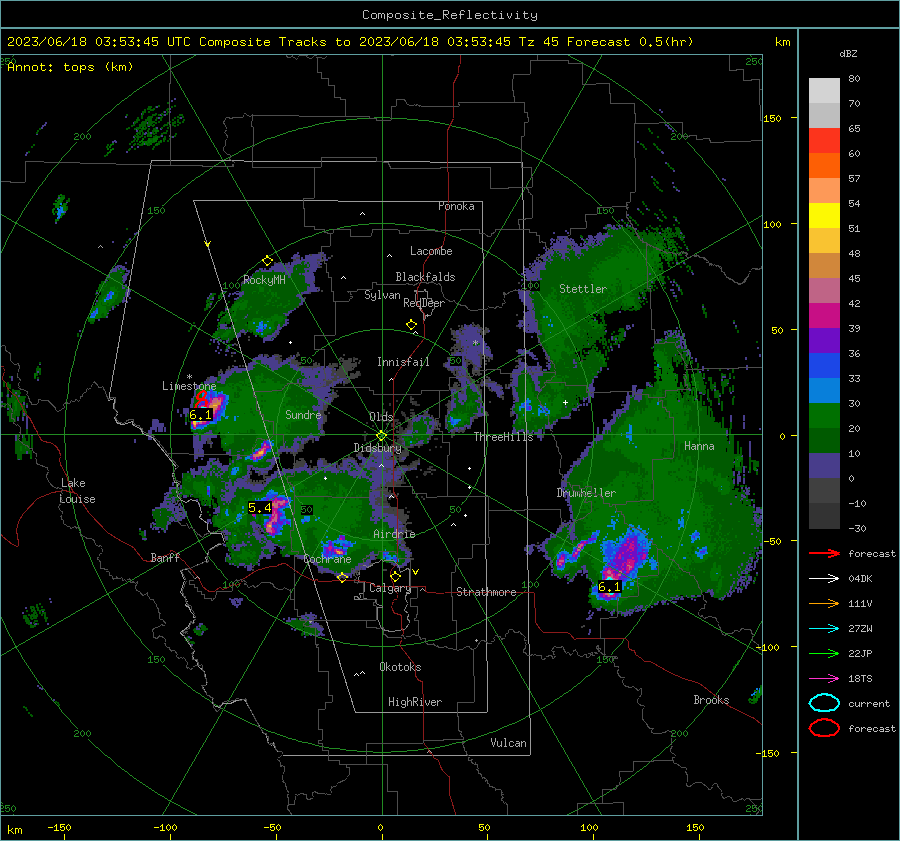Click the RockyMH label

coord(264,280)
